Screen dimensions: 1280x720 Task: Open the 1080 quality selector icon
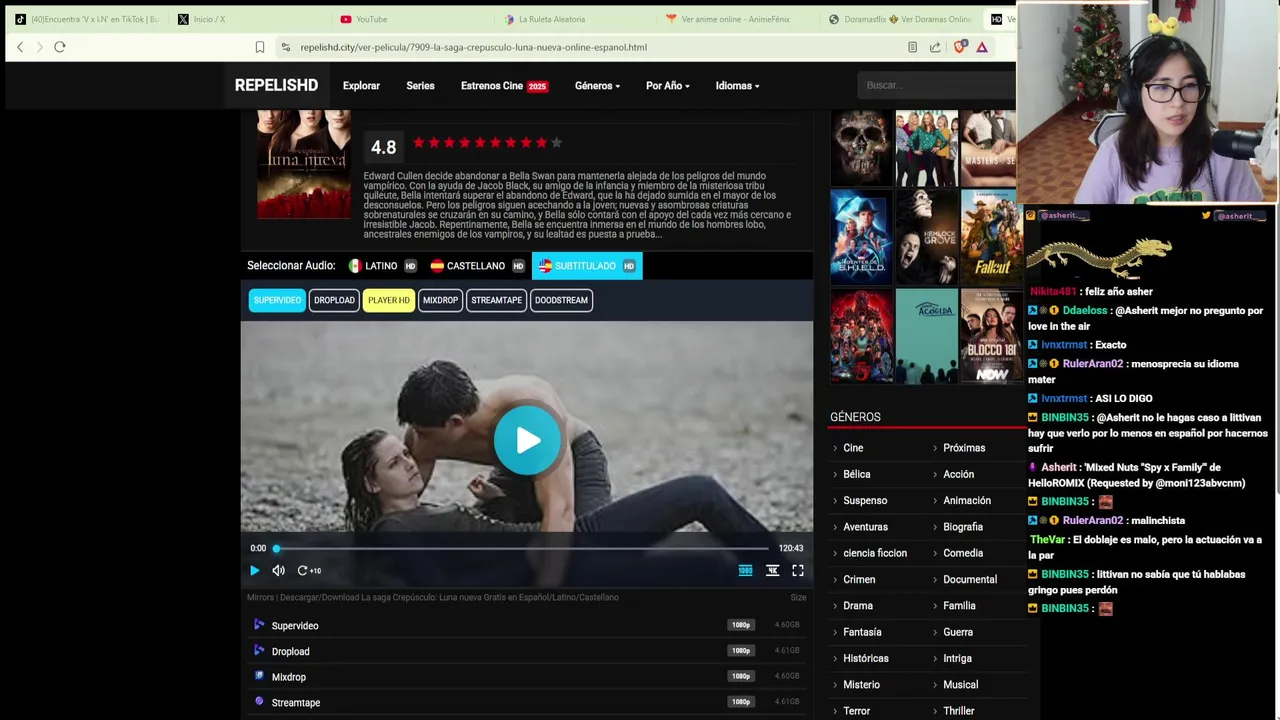pos(745,571)
